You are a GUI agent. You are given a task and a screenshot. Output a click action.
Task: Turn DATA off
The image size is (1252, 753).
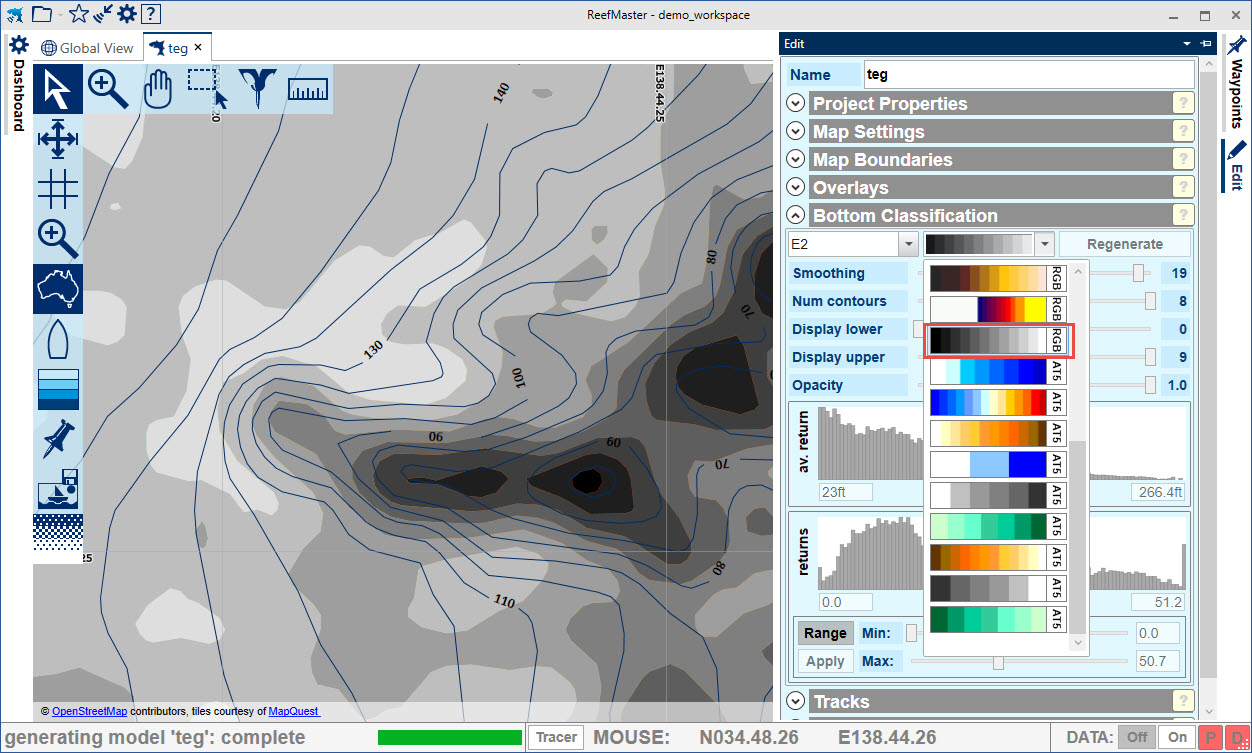tap(1137, 738)
